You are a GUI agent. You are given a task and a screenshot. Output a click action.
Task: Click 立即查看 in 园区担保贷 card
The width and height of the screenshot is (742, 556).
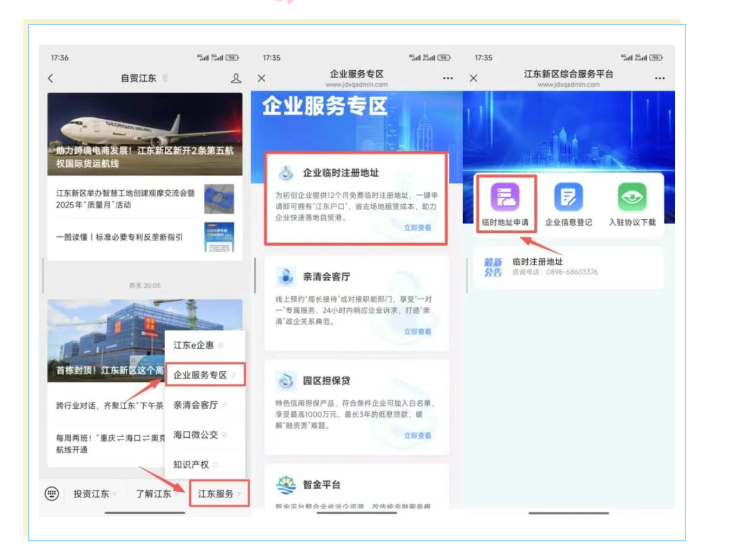[417, 435]
